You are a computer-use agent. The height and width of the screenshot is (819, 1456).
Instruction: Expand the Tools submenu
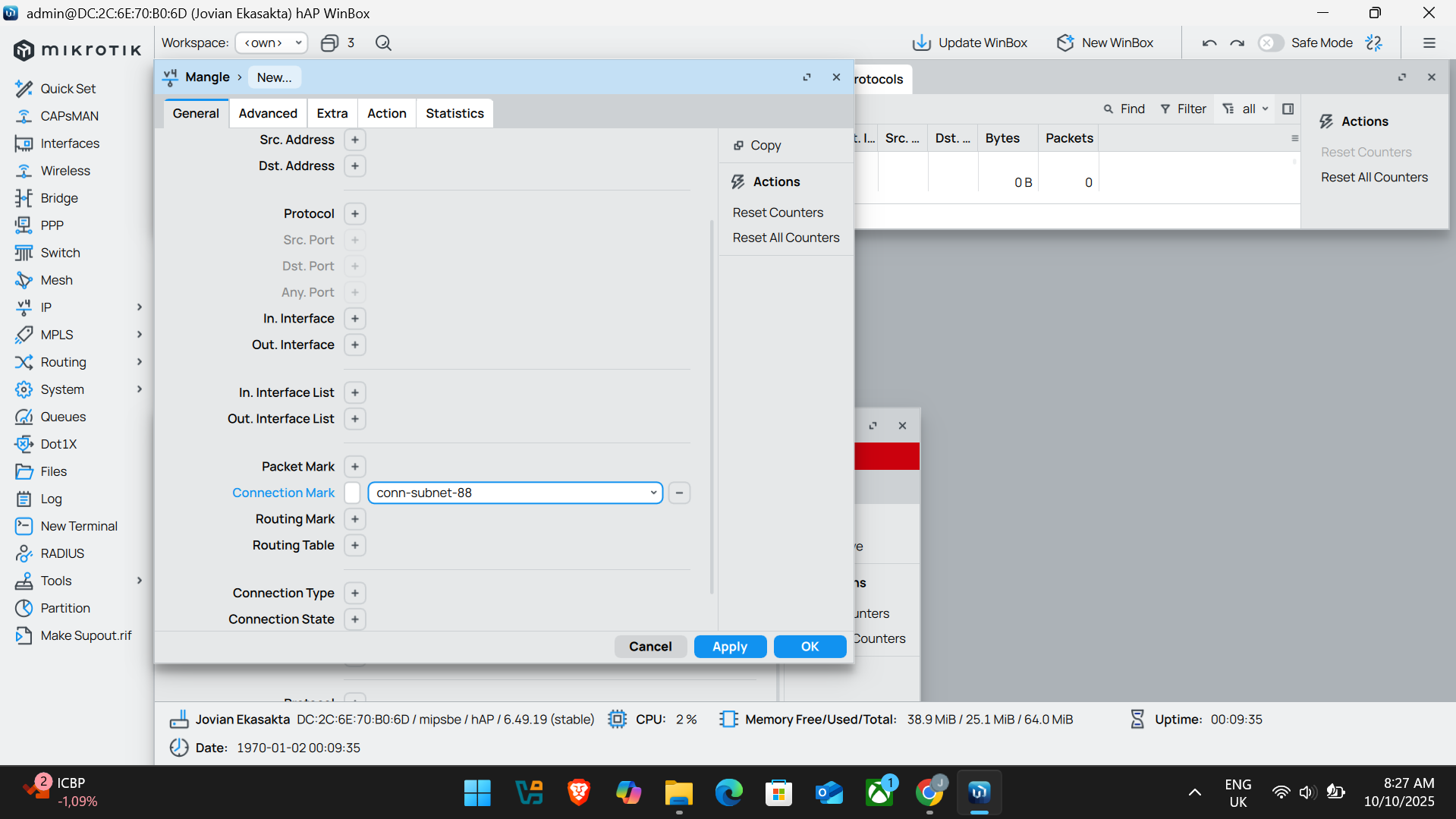139,581
